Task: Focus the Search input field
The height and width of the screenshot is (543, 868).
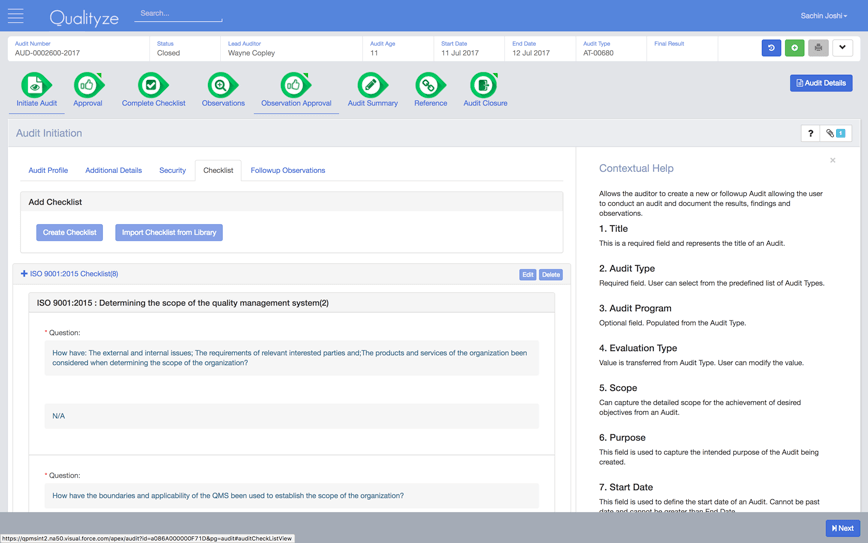Action: click(x=178, y=14)
